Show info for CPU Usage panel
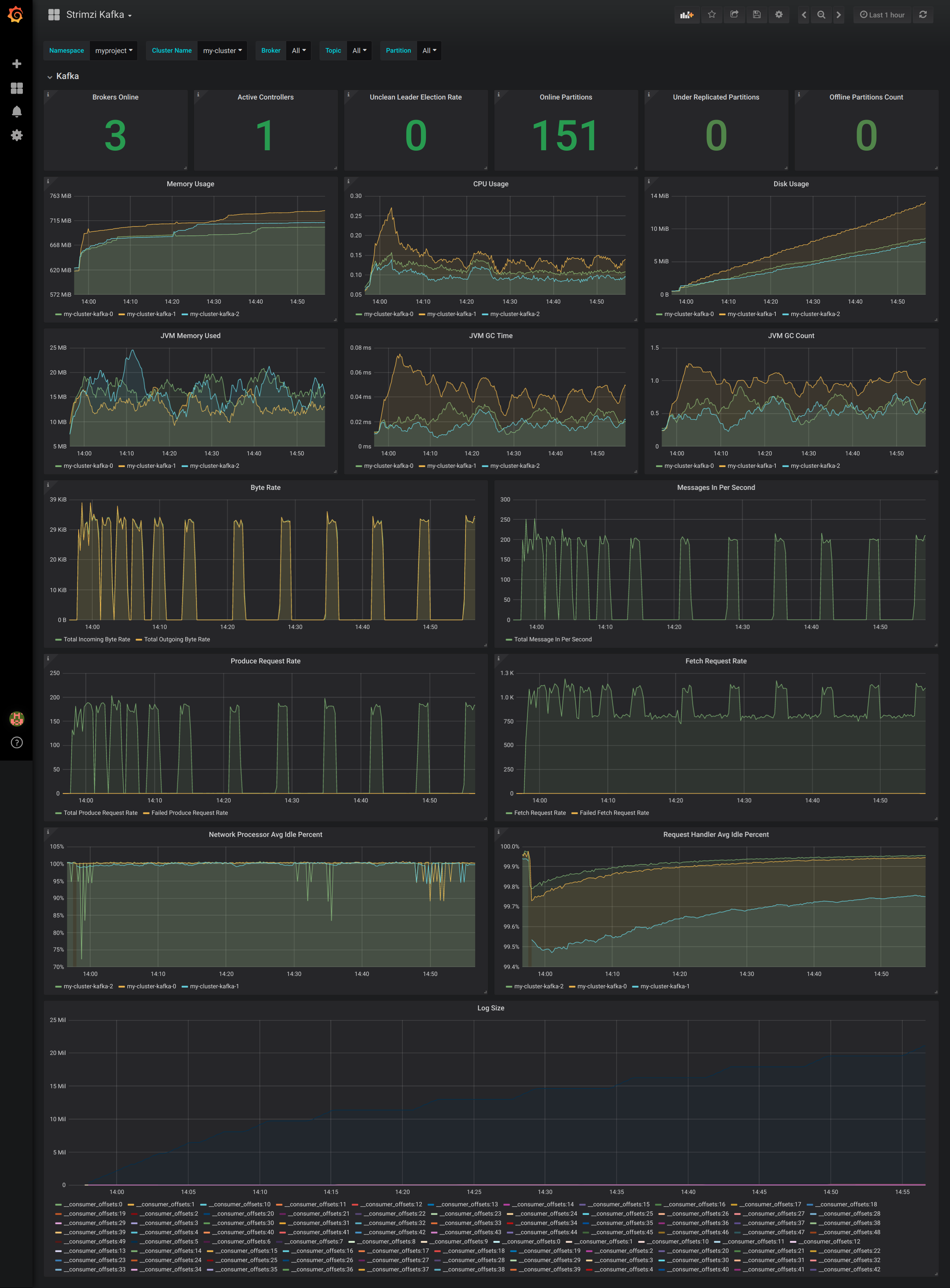The height and width of the screenshot is (1288, 950). (348, 181)
